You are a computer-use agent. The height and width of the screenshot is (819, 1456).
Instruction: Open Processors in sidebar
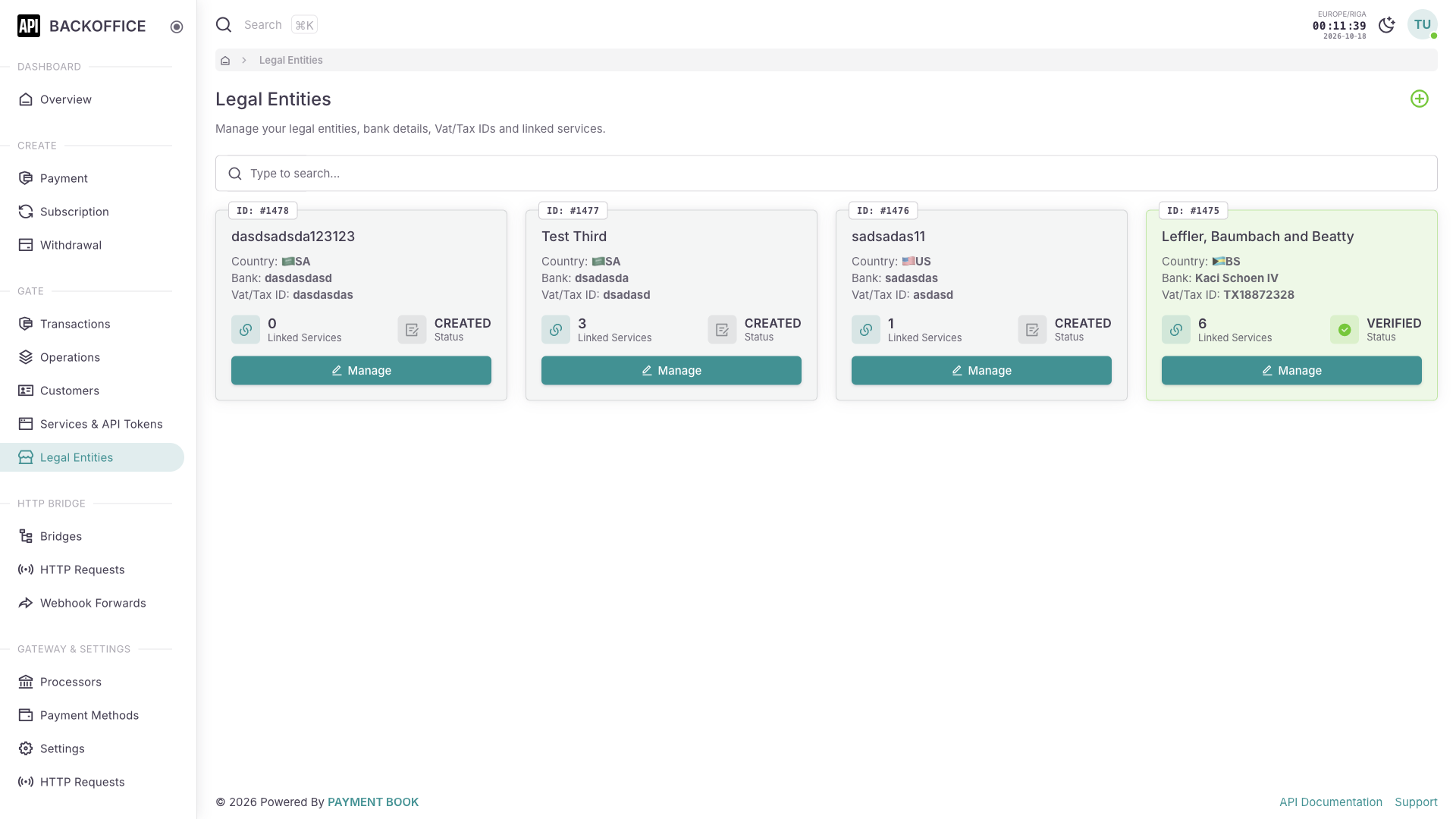[x=92, y=682]
